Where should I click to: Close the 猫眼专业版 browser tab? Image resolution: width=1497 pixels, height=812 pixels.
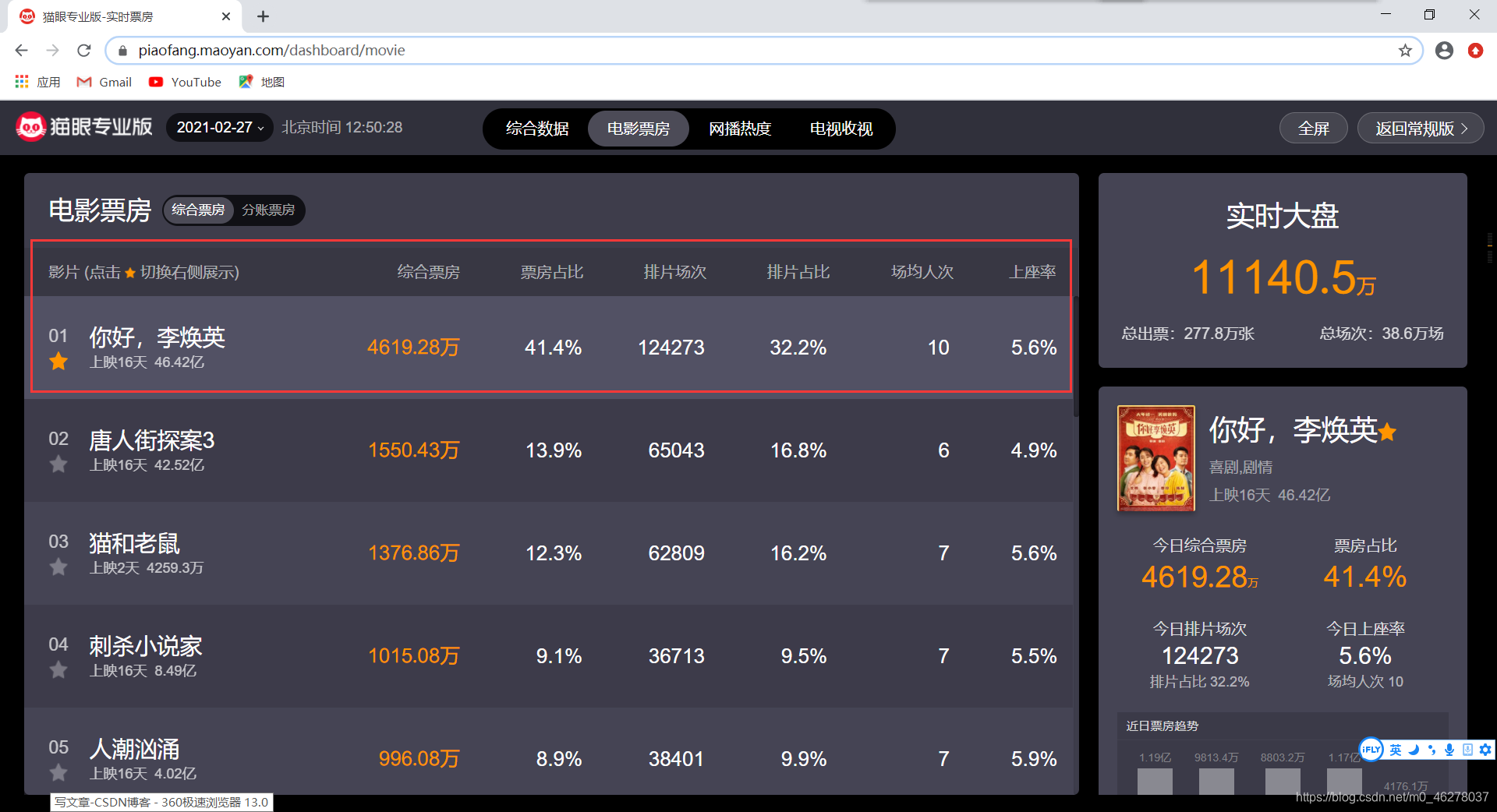226,16
